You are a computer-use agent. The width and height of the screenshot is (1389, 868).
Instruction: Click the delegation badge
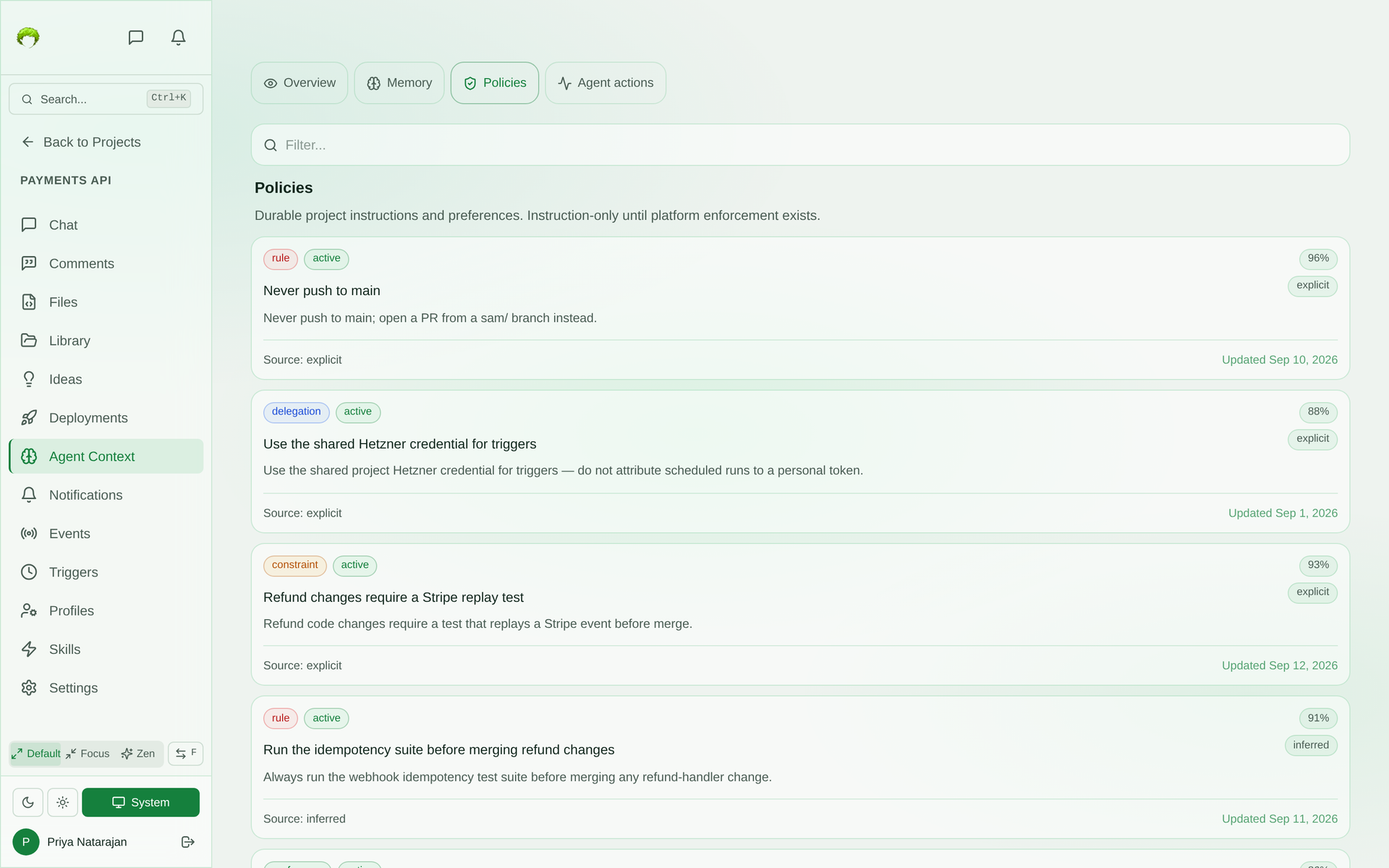(x=297, y=412)
